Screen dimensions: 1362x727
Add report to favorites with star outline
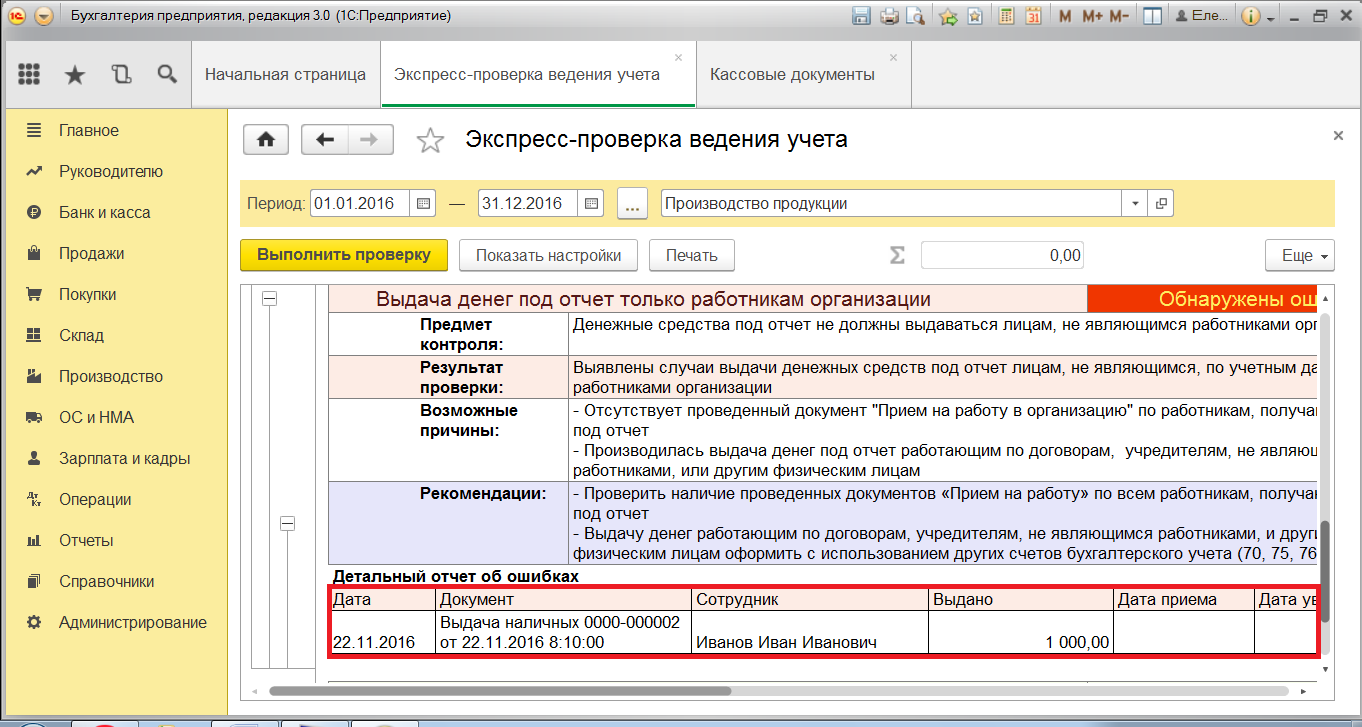[430, 141]
